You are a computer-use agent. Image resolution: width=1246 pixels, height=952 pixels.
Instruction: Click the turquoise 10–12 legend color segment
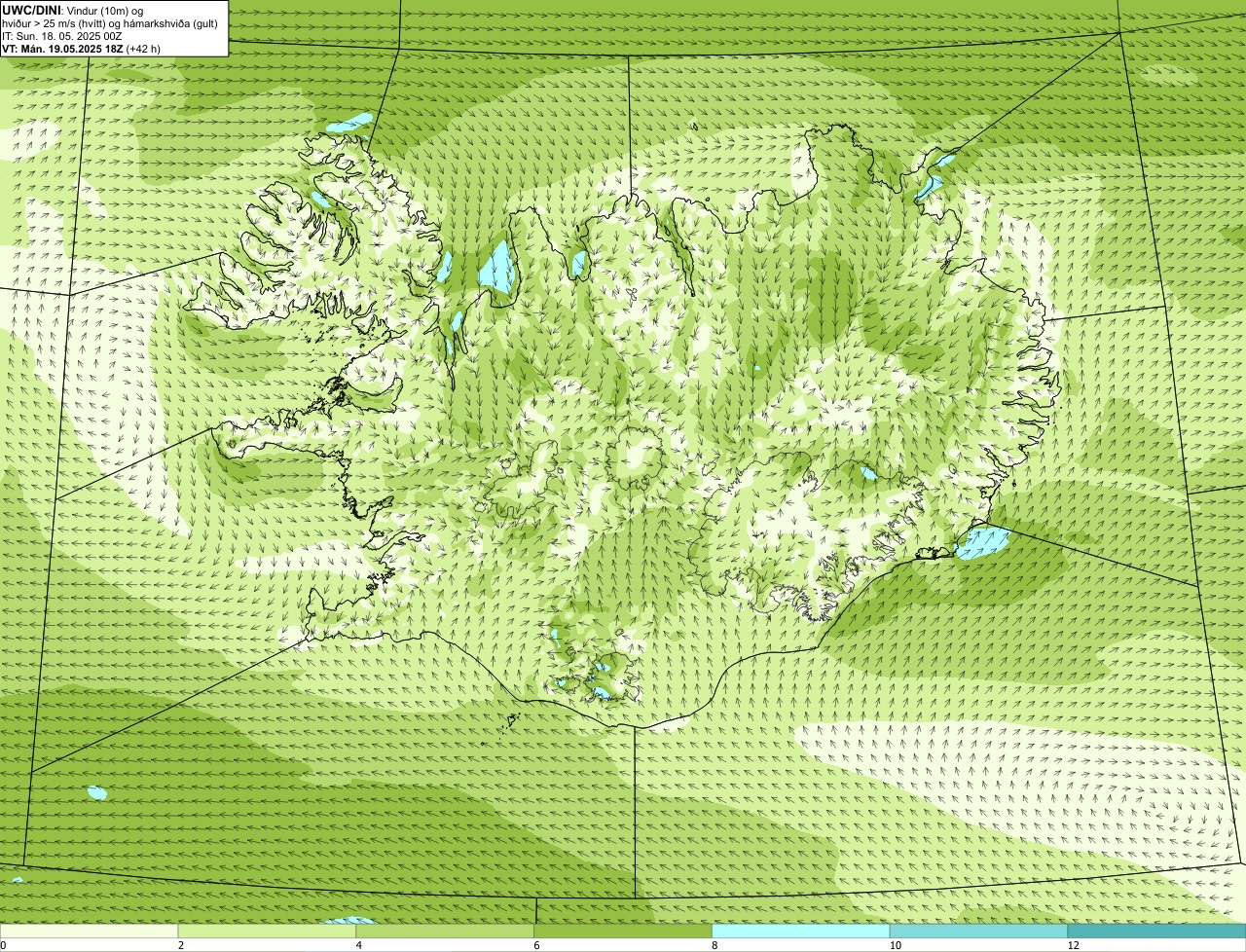[x=979, y=932]
